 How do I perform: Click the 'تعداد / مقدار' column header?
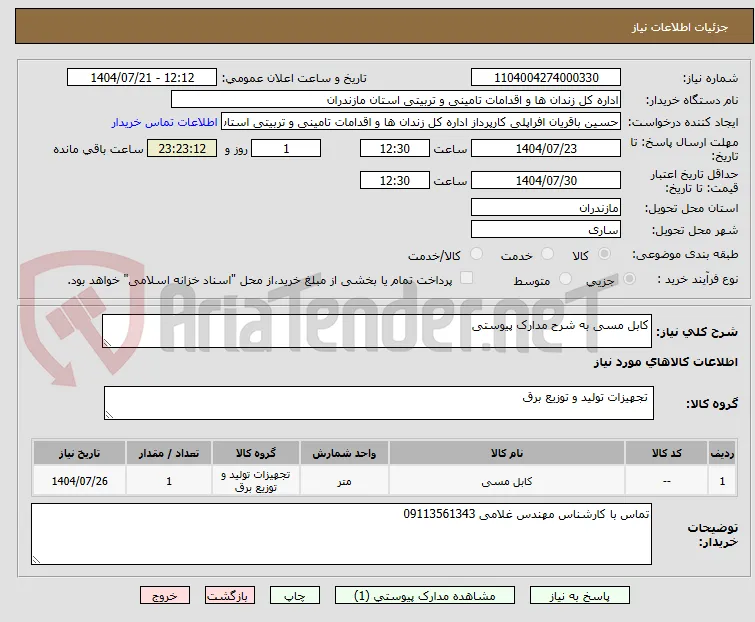[169, 453]
